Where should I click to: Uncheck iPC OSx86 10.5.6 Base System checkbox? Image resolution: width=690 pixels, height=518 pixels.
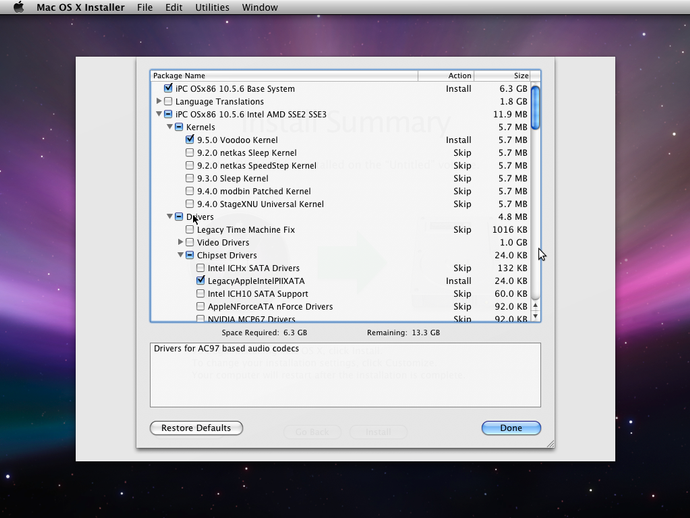(168, 88)
